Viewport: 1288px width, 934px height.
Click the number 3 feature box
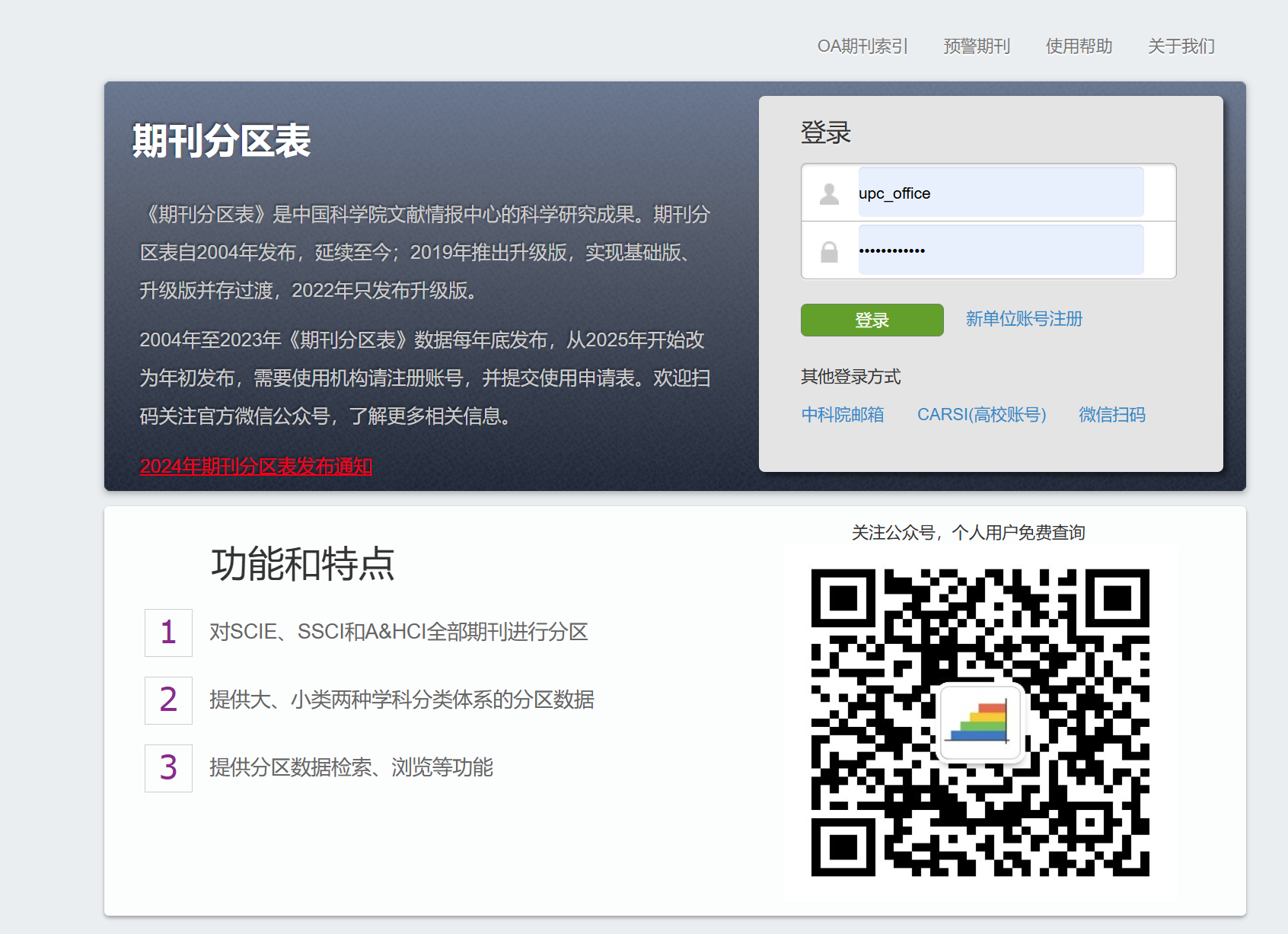[168, 768]
